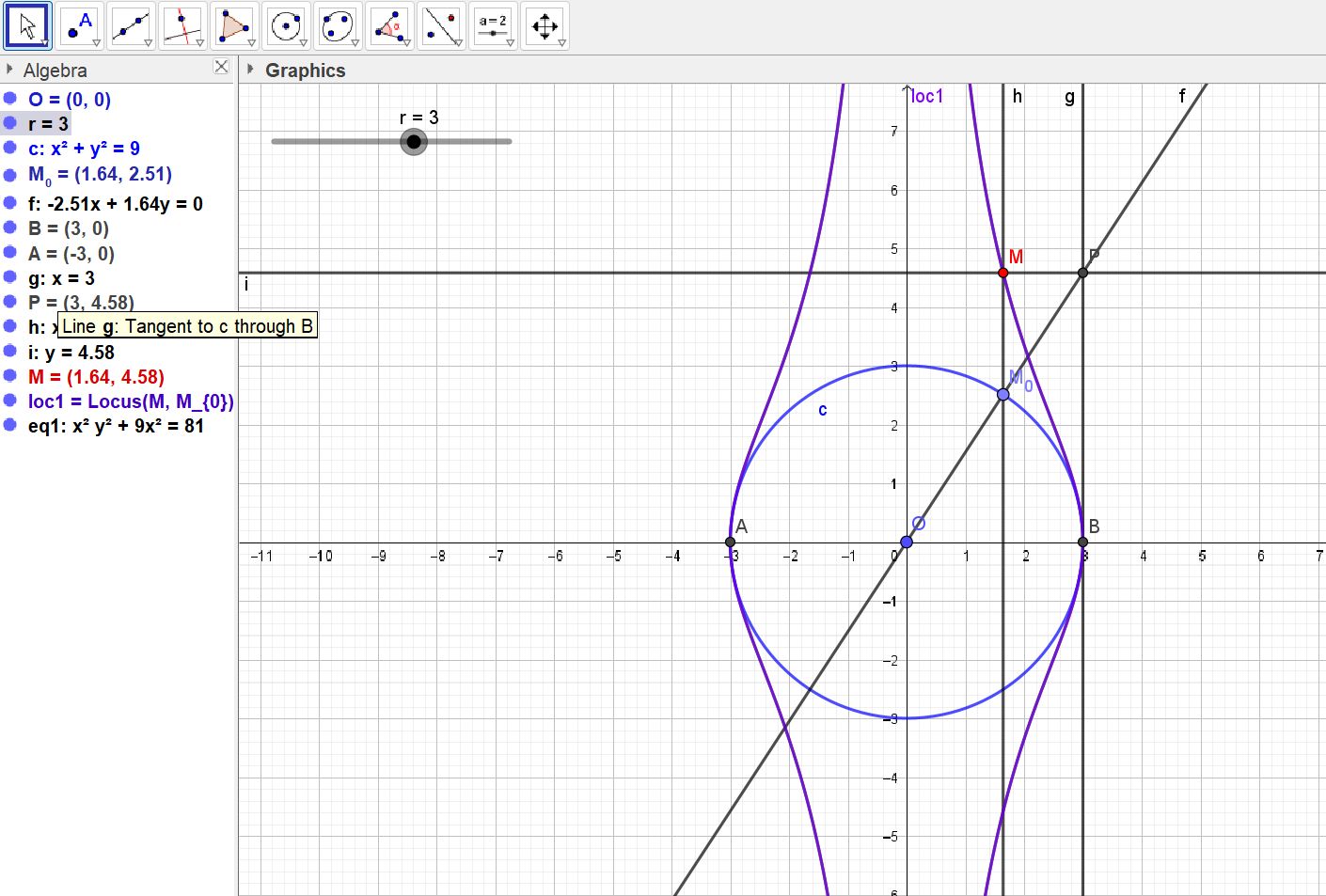Click the r = 3 slider handle
This screenshot has width=1326, height=896.
pos(414,142)
